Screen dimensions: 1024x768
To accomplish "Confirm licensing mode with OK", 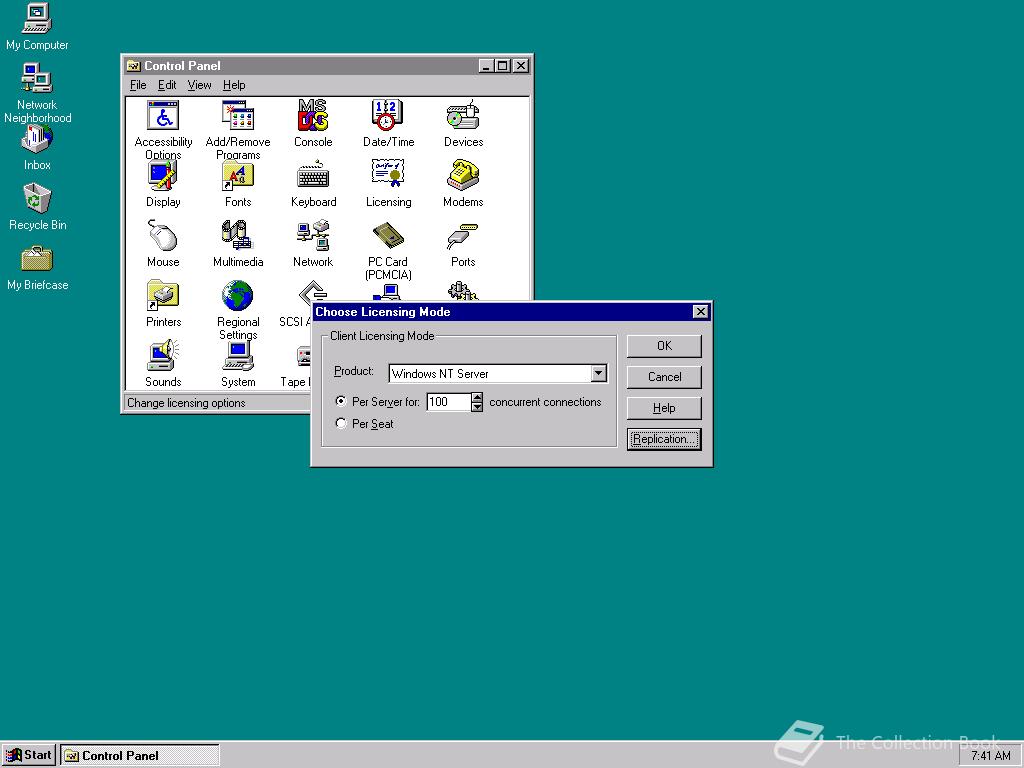I will pyautogui.click(x=664, y=345).
